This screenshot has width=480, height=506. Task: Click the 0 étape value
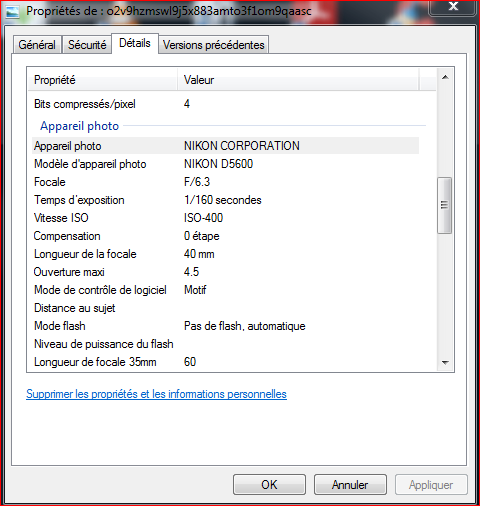point(202,236)
